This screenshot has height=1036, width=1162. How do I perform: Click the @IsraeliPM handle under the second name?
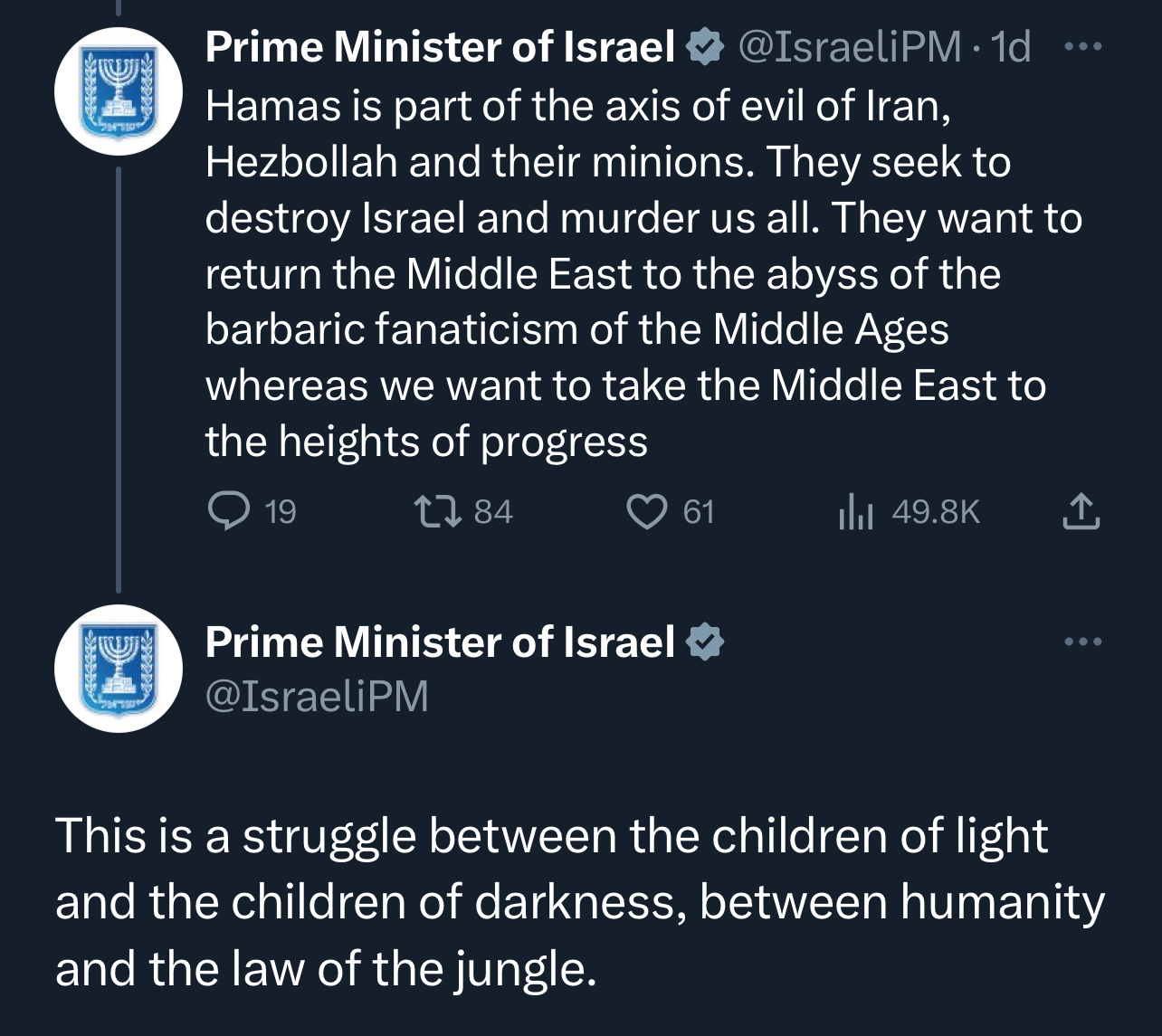pyautogui.click(x=317, y=697)
